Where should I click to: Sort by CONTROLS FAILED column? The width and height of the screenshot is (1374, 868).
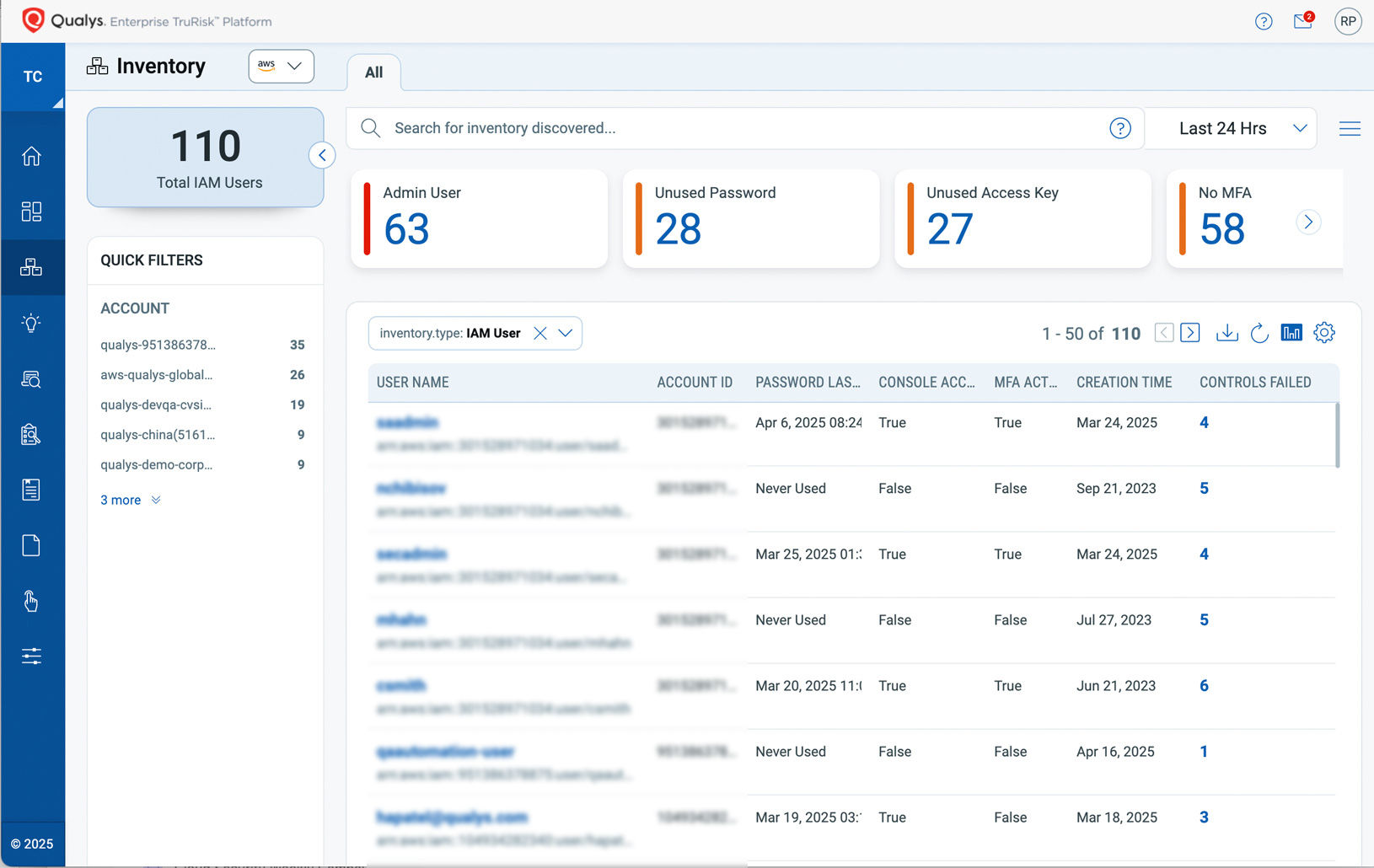click(x=1255, y=383)
